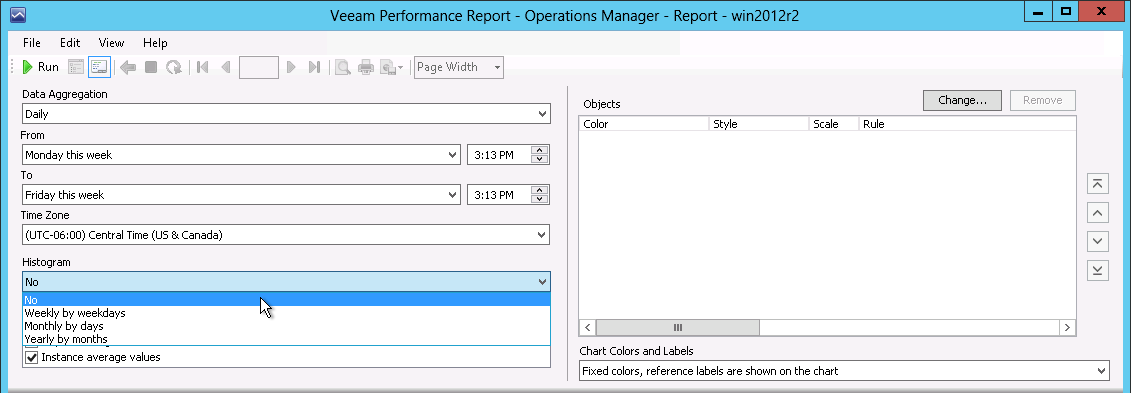Click the Refresh report icon
The height and width of the screenshot is (393, 1131).
coord(174,67)
